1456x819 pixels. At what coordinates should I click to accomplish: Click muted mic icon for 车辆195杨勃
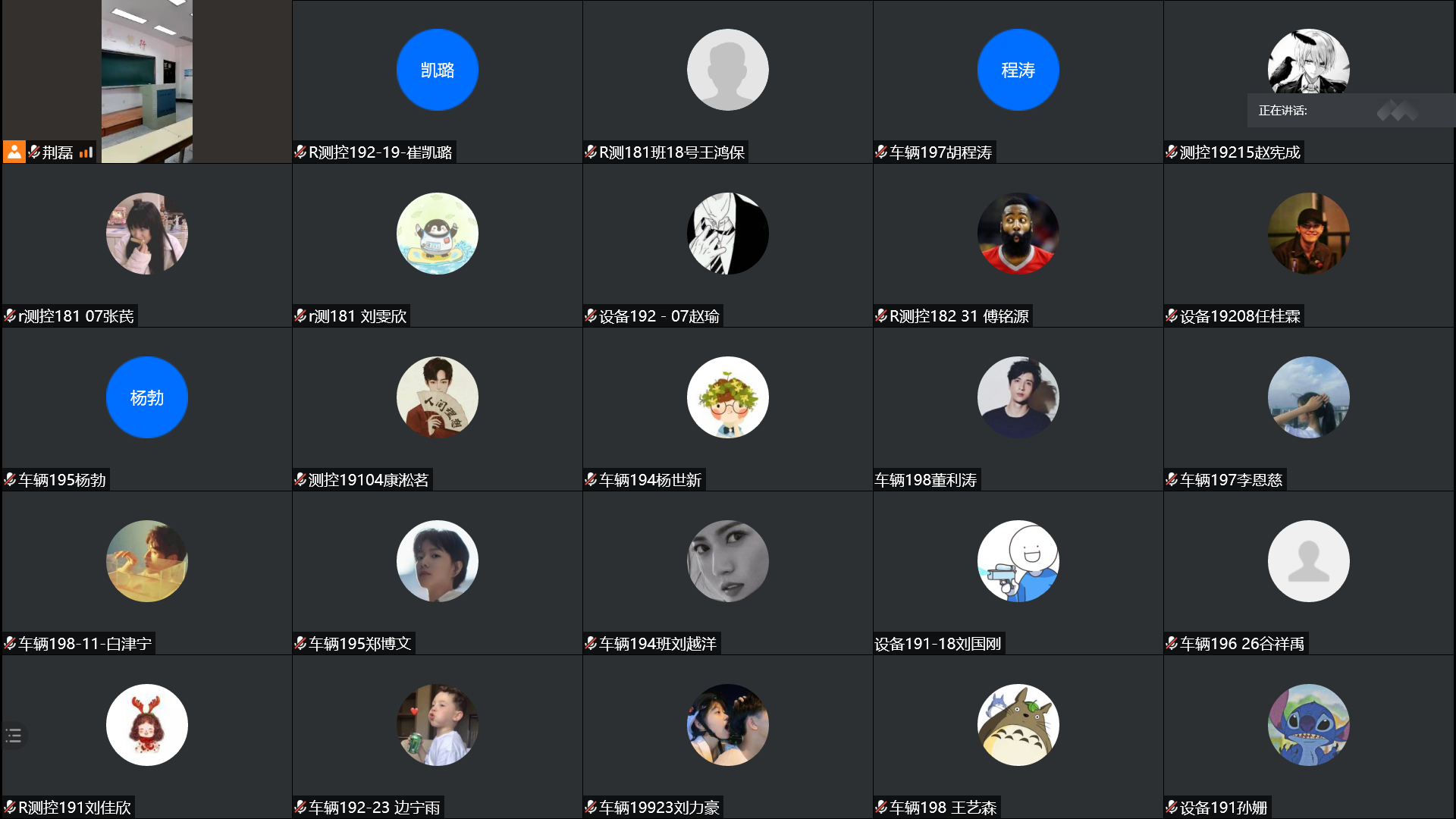(10, 480)
